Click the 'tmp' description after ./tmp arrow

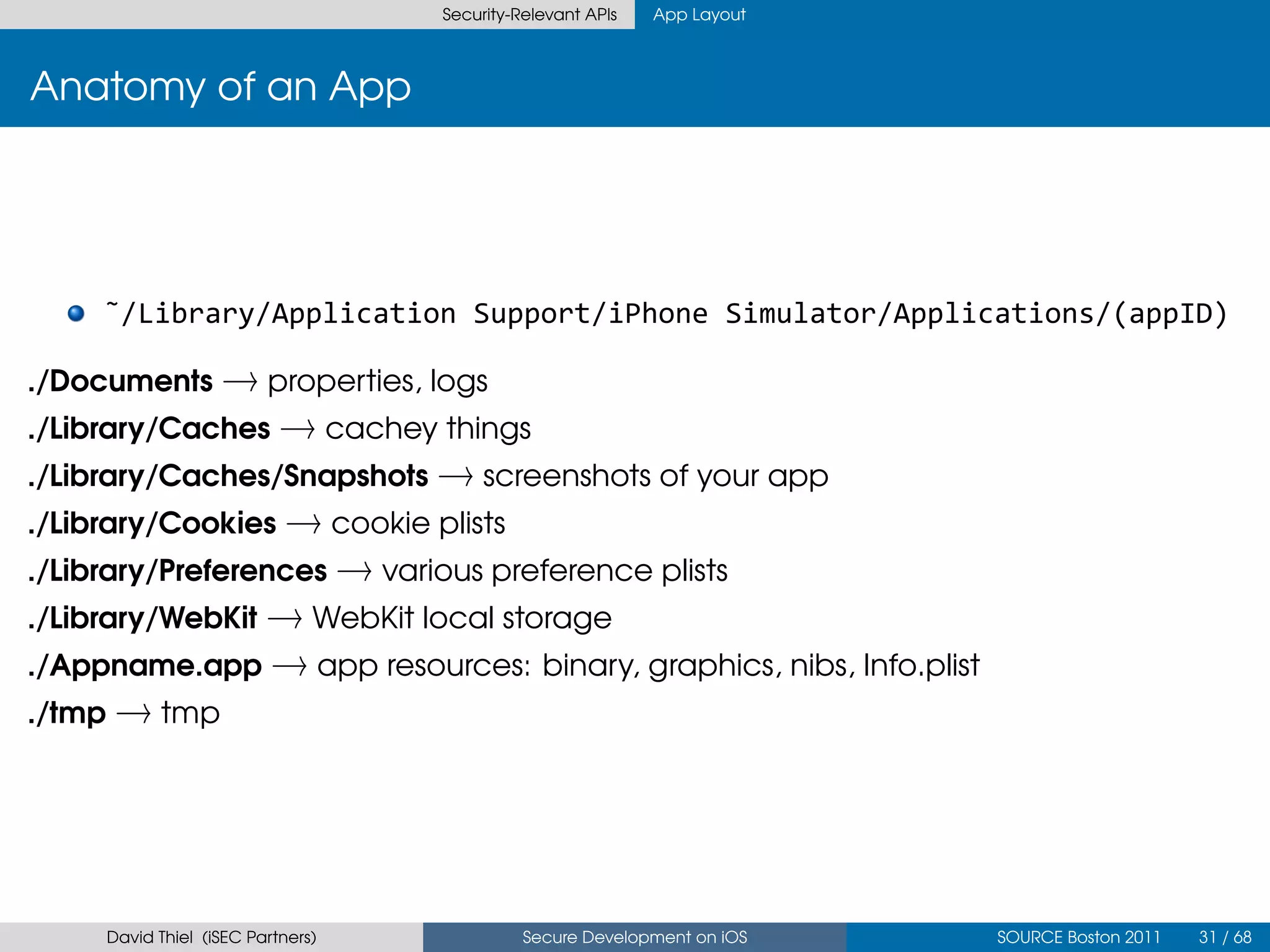coord(190,713)
